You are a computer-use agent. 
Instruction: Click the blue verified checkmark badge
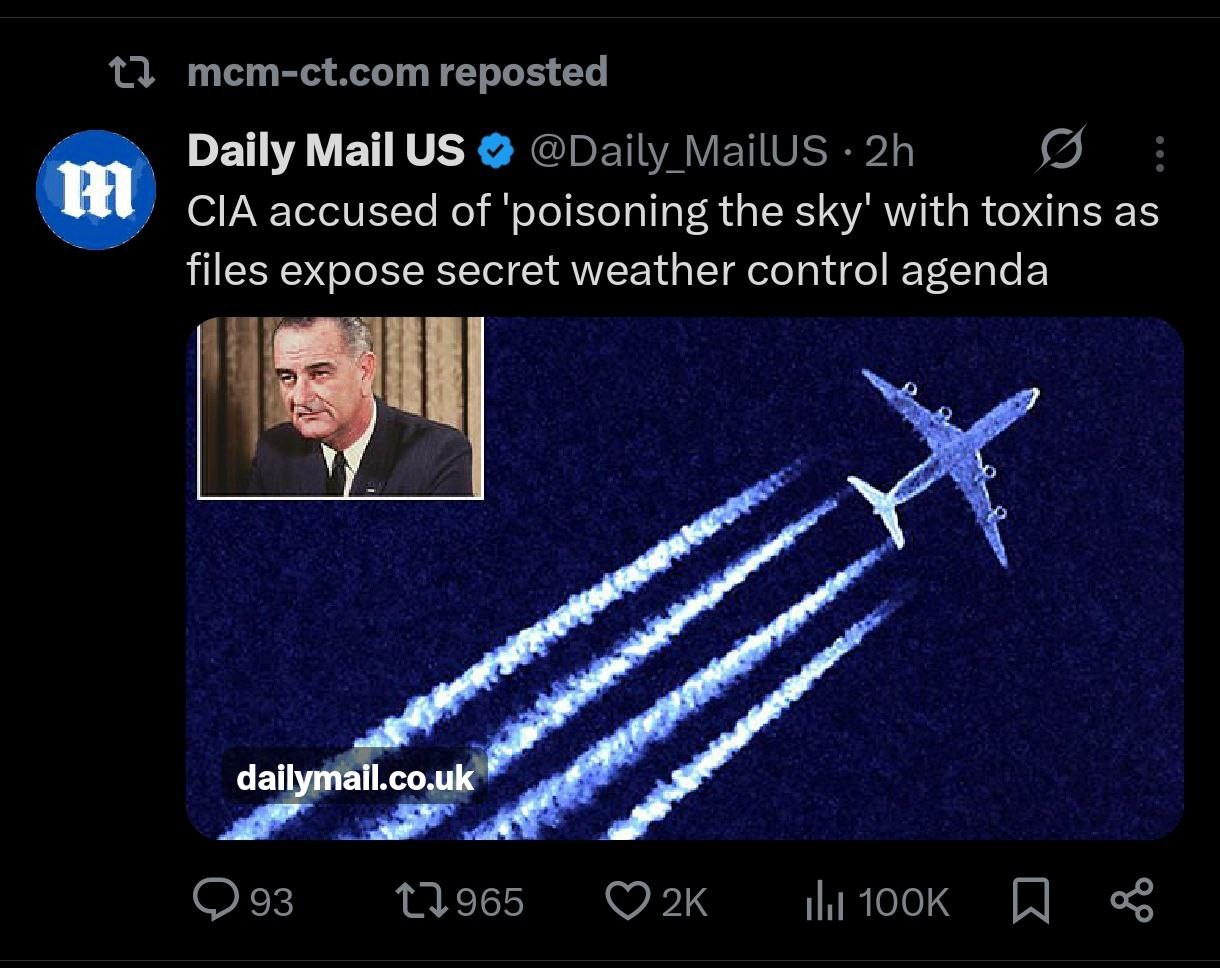495,152
